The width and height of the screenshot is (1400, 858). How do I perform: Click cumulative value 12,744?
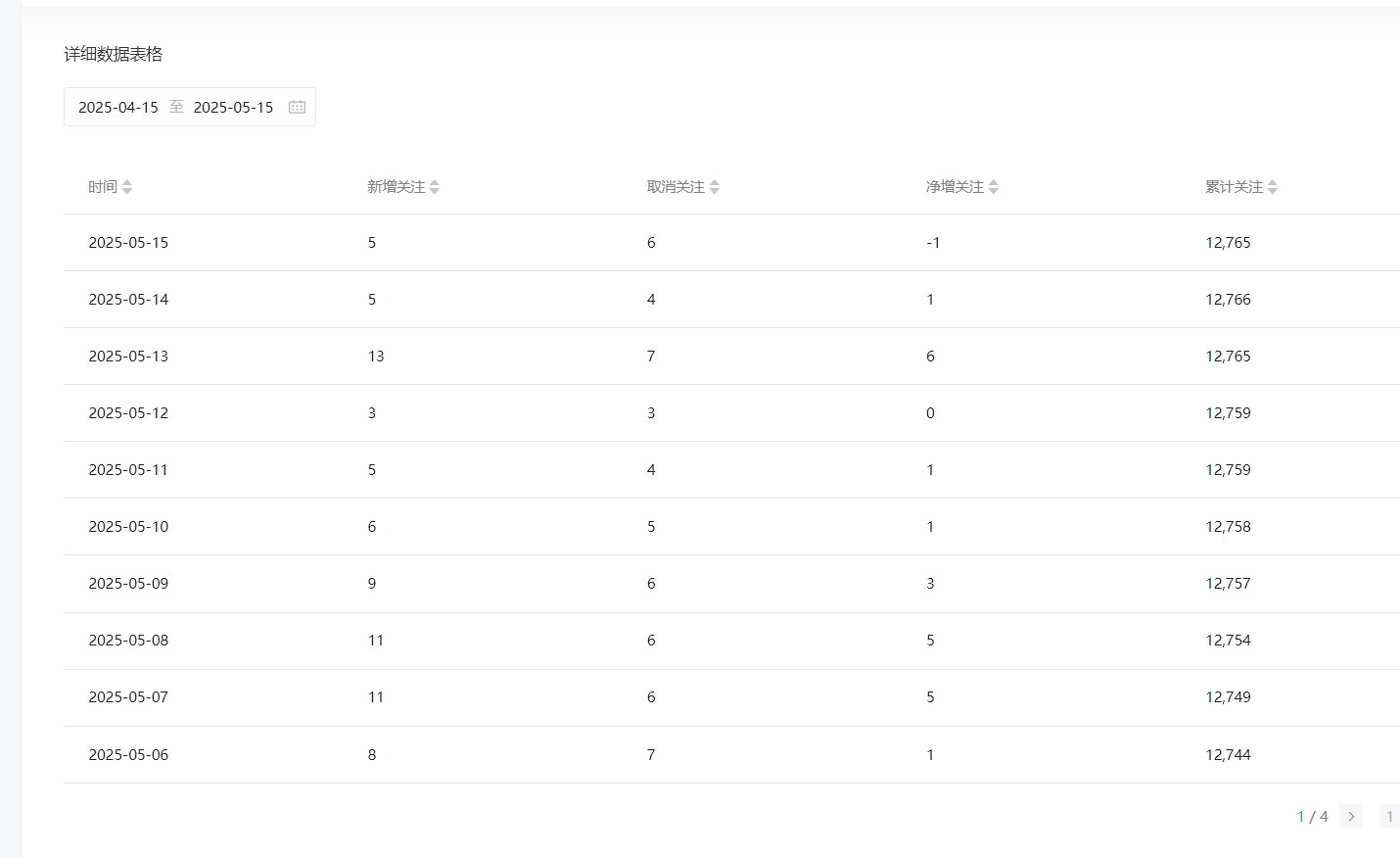[x=1228, y=755]
